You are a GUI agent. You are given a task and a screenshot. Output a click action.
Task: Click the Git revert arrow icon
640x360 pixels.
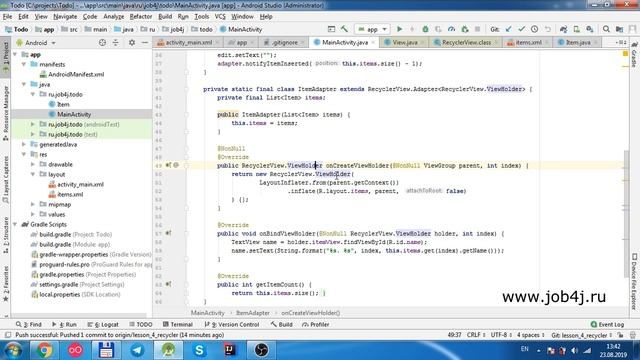(548, 29)
